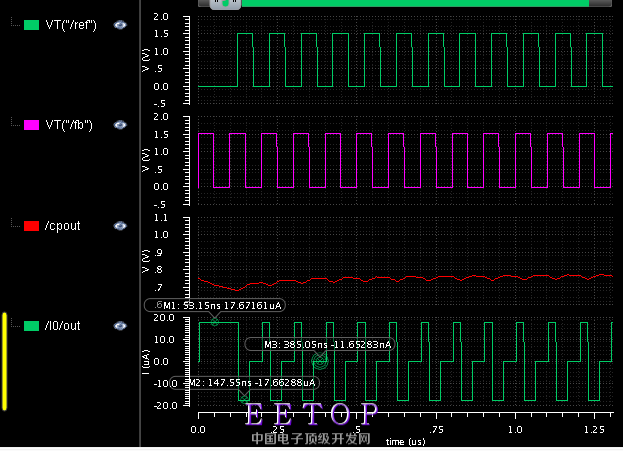Click marker label M3: 385.05ns -11.65283nA
The height and width of the screenshot is (451, 623).
[x=320, y=345]
